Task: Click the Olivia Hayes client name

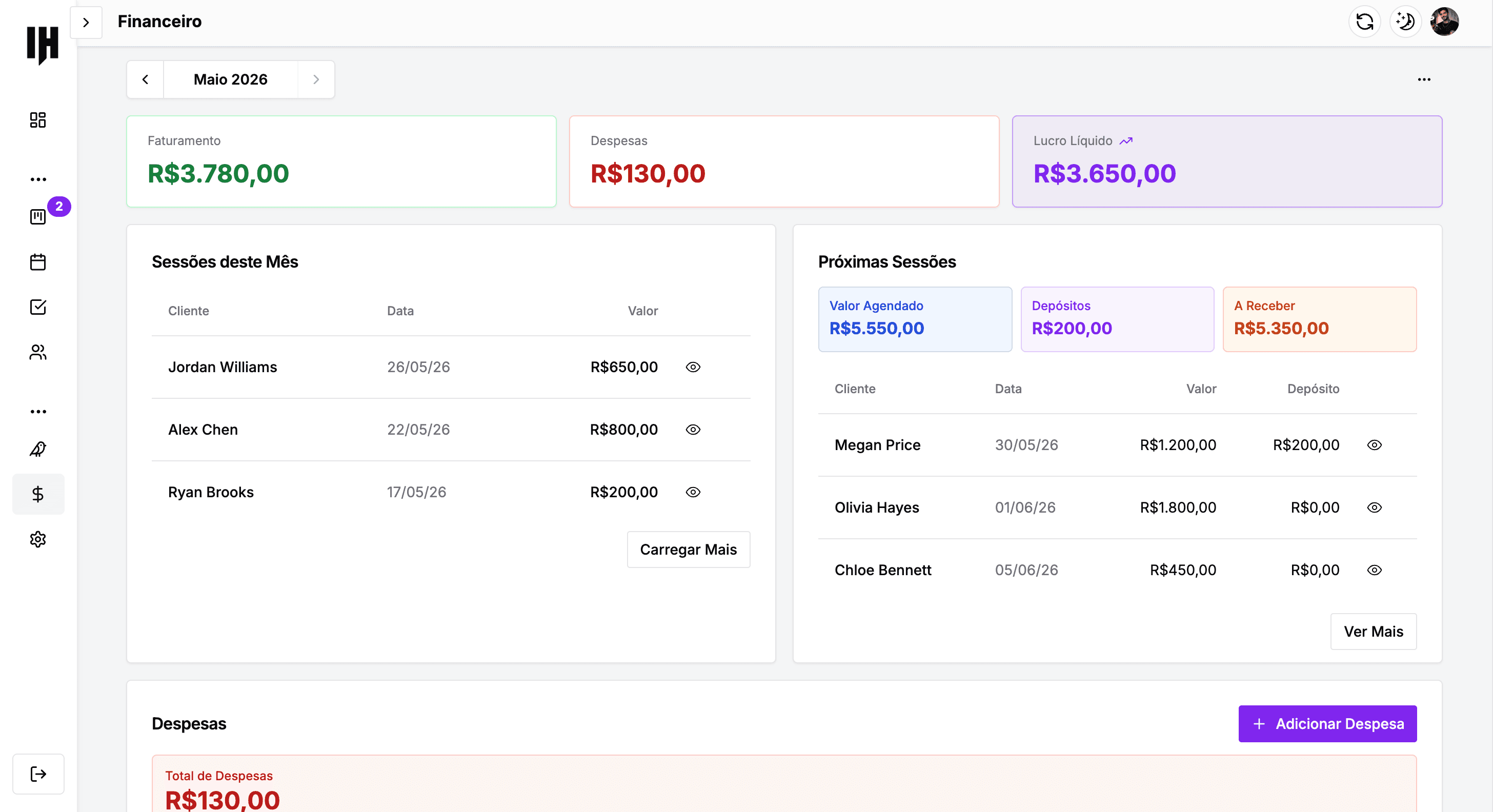Action: coord(877,507)
